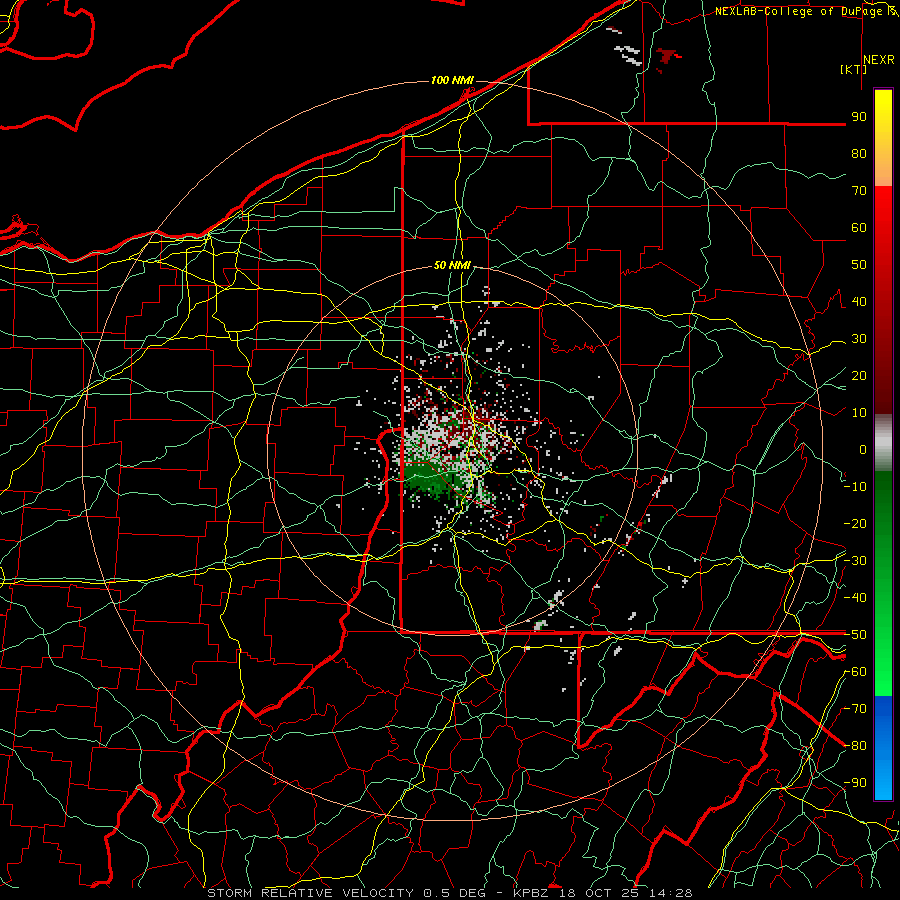
Task: Click the 0 value on the velocity scale
Action: click(x=863, y=449)
